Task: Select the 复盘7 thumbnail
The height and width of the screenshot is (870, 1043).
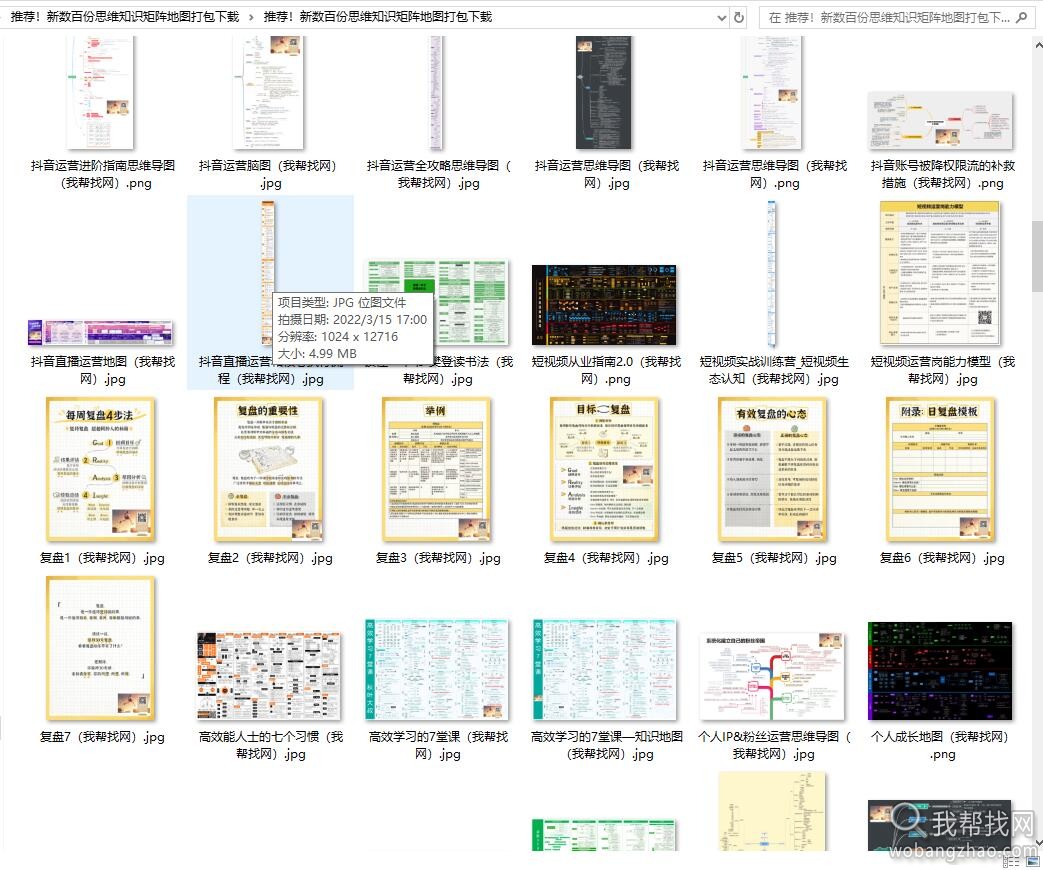Action: click(x=100, y=649)
